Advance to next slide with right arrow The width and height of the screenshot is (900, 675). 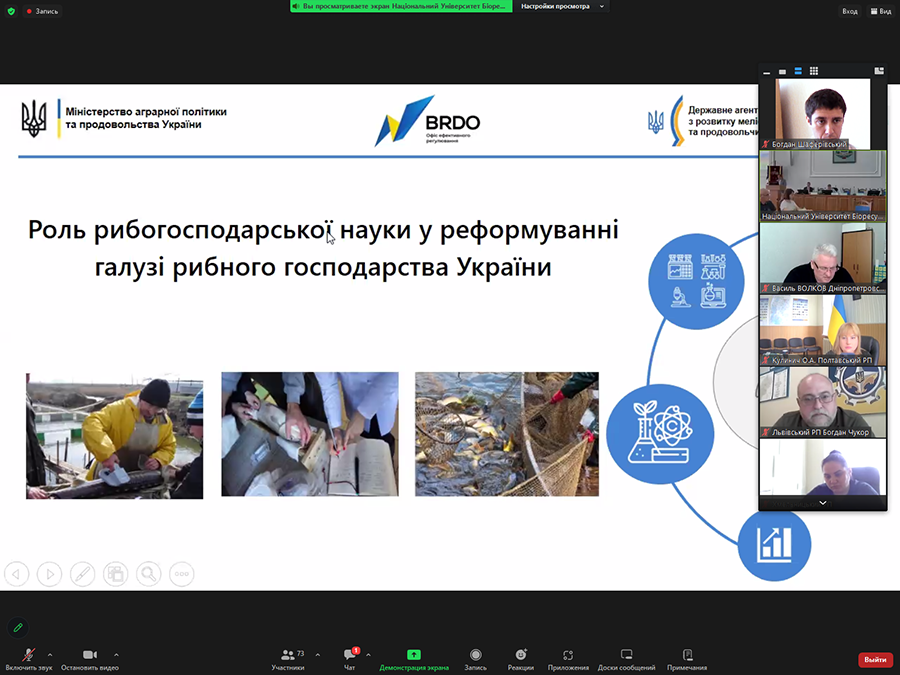pyautogui.click(x=49, y=573)
